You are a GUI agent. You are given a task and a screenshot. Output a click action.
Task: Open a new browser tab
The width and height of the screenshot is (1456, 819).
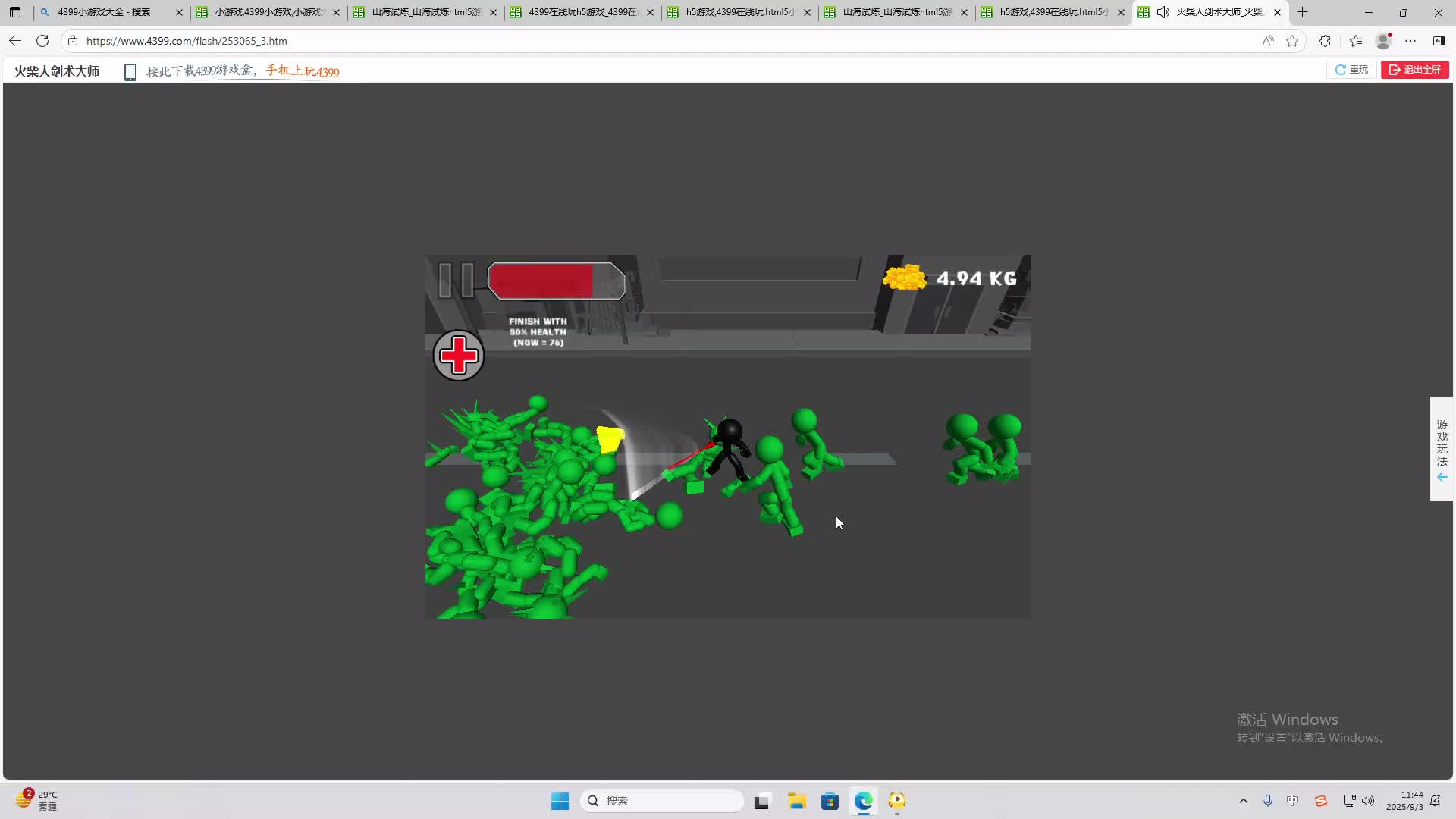coord(1303,12)
